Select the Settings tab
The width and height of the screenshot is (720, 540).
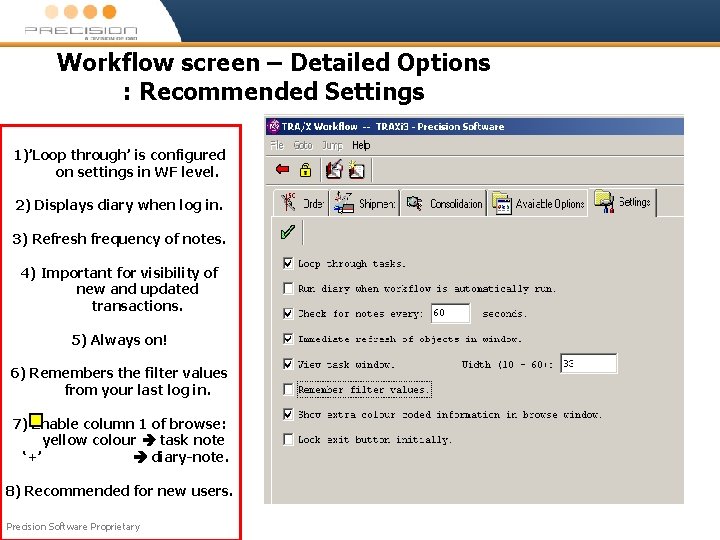624,202
